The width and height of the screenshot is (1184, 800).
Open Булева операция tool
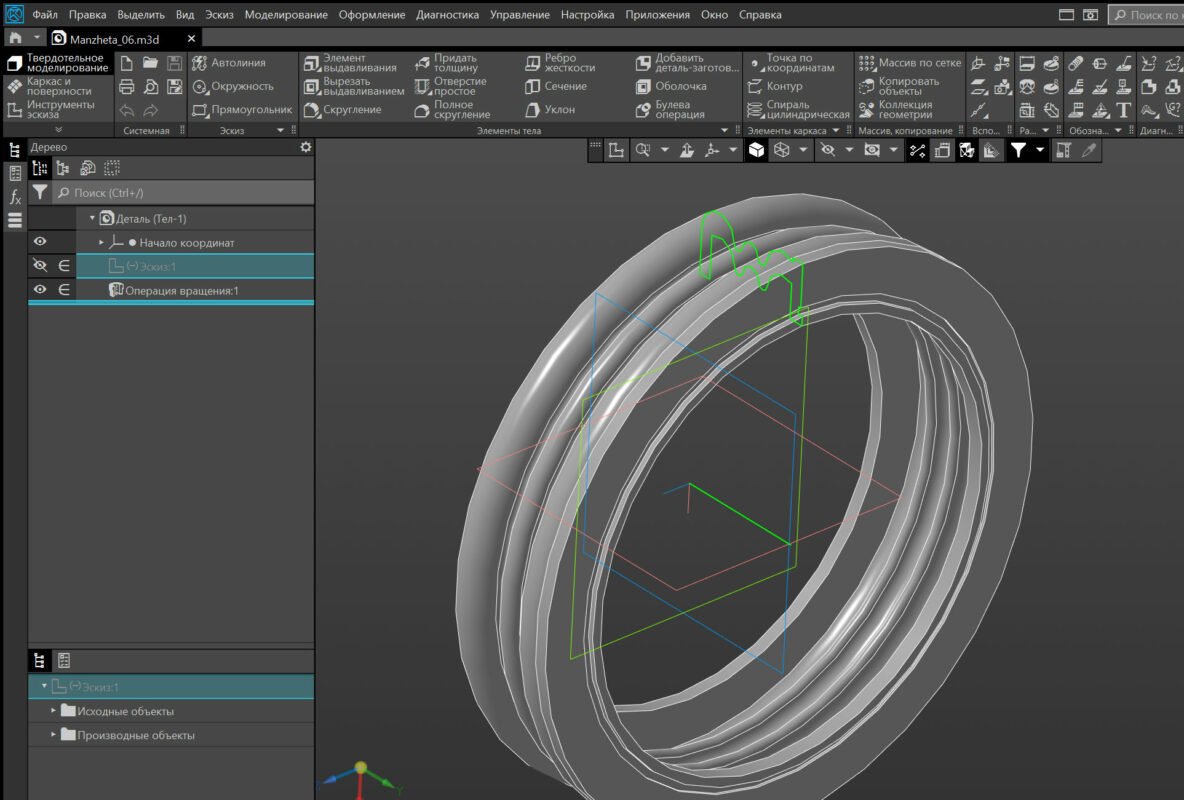tap(670, 110)
